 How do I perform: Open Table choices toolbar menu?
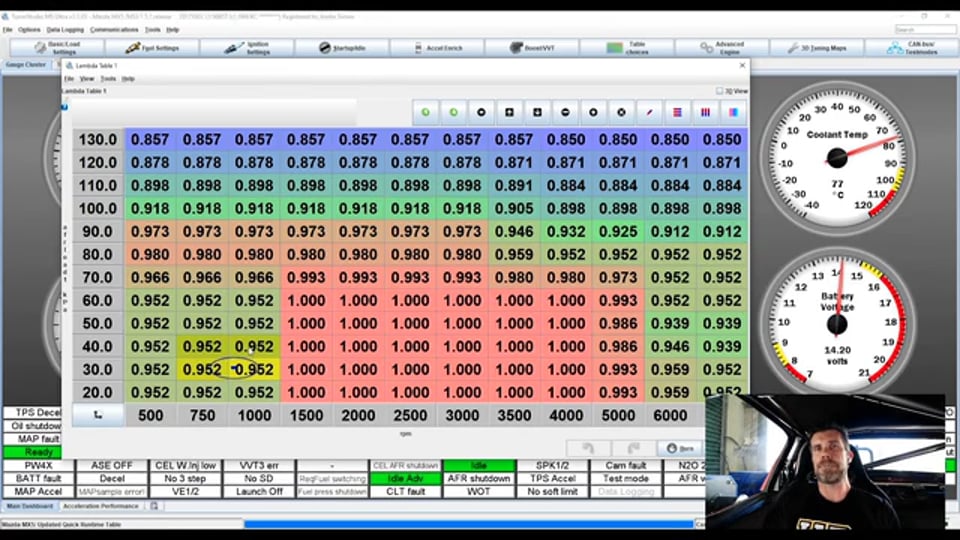626,48
